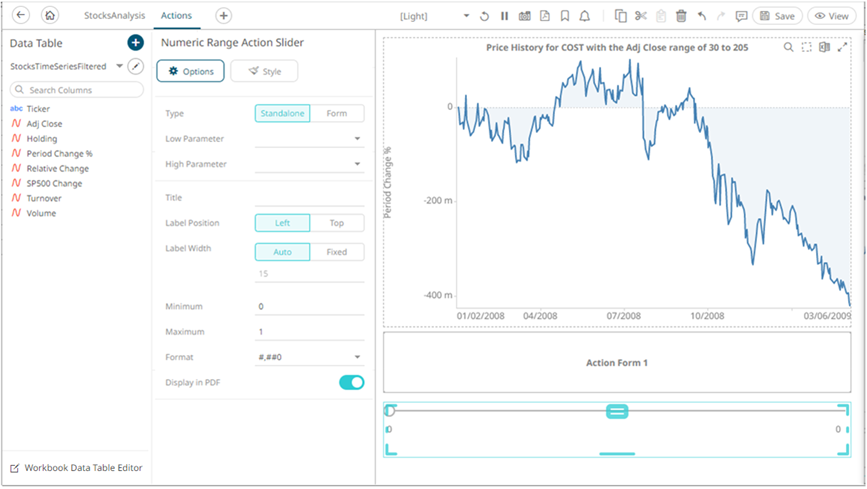Click the back arrow icon
This screenshot has height=489, width=867.
pyautogui.click(x=22, y=16)
